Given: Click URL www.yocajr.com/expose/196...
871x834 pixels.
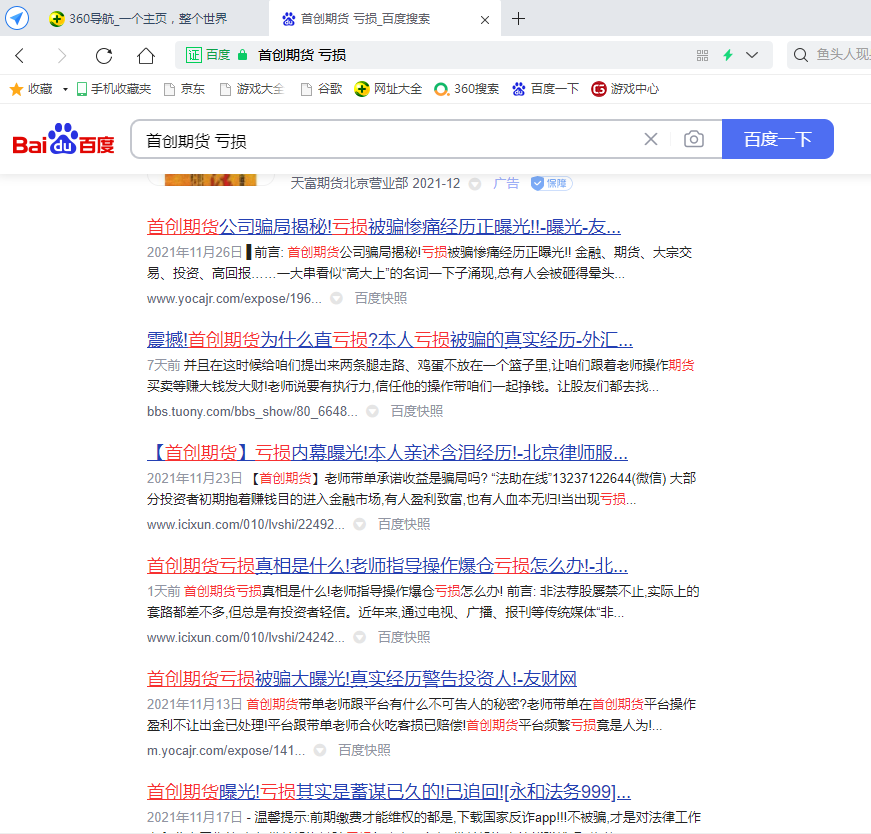Looking at the screenshot, I should point(234,298).
